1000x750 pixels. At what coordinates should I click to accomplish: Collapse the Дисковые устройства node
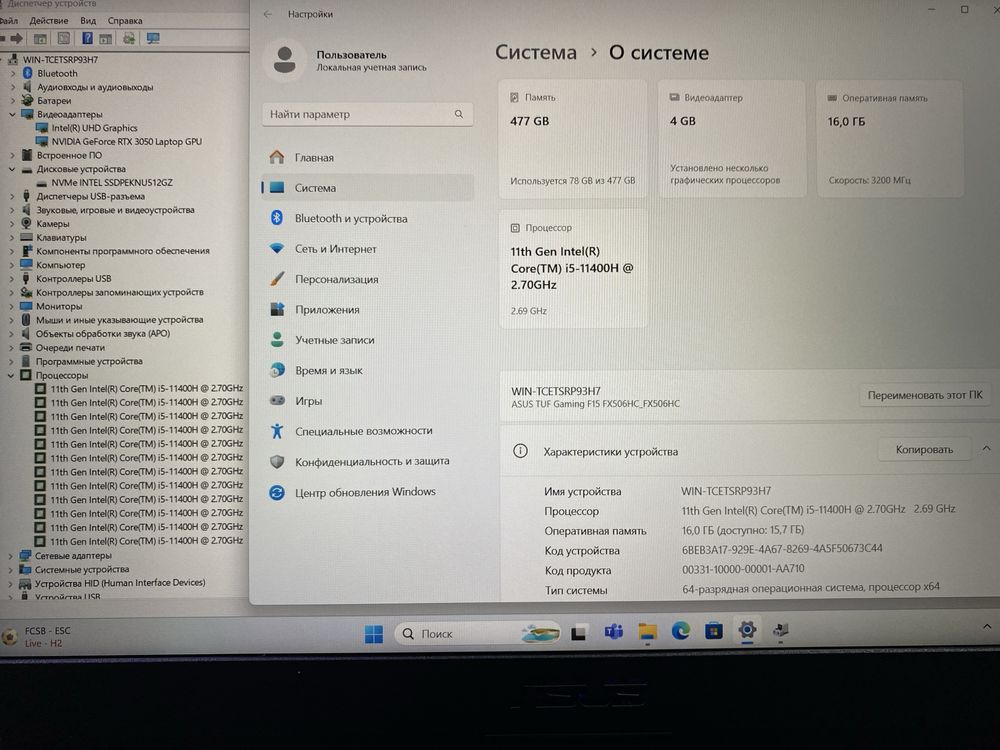tap(12, 169)
